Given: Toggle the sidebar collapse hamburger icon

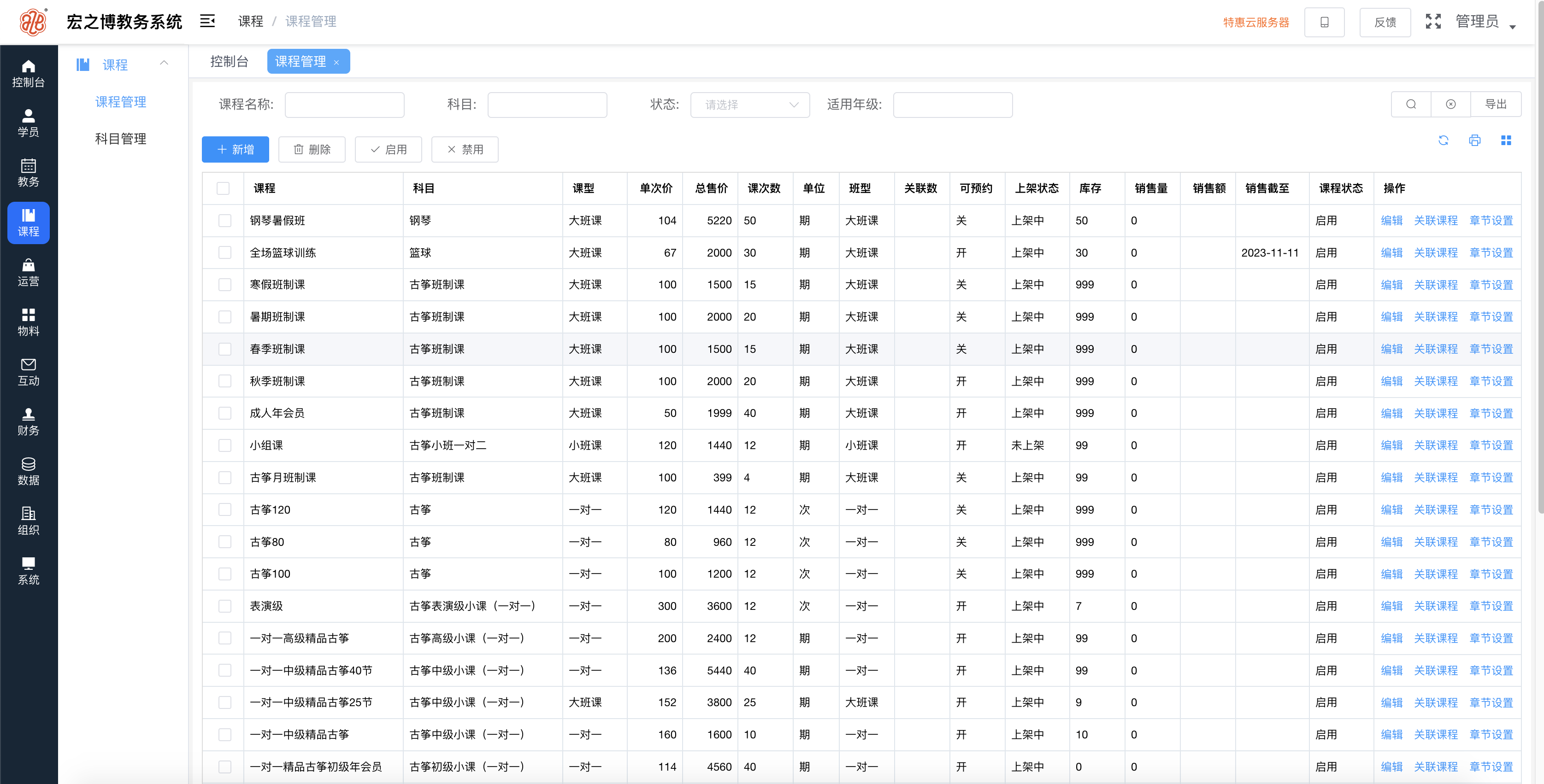Looking at the screenshot, I should (207, 22).
